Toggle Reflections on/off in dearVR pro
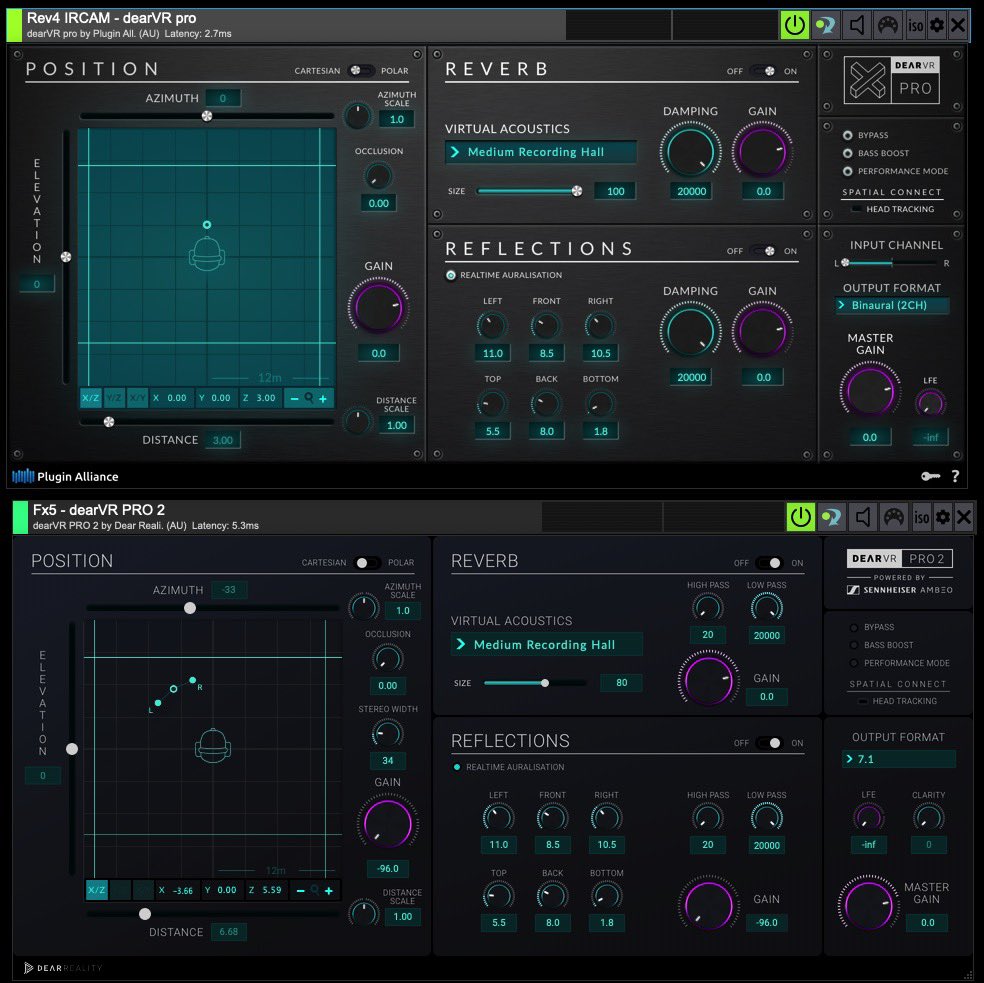Viewport: 984px width, 983px height. (764, 251)
